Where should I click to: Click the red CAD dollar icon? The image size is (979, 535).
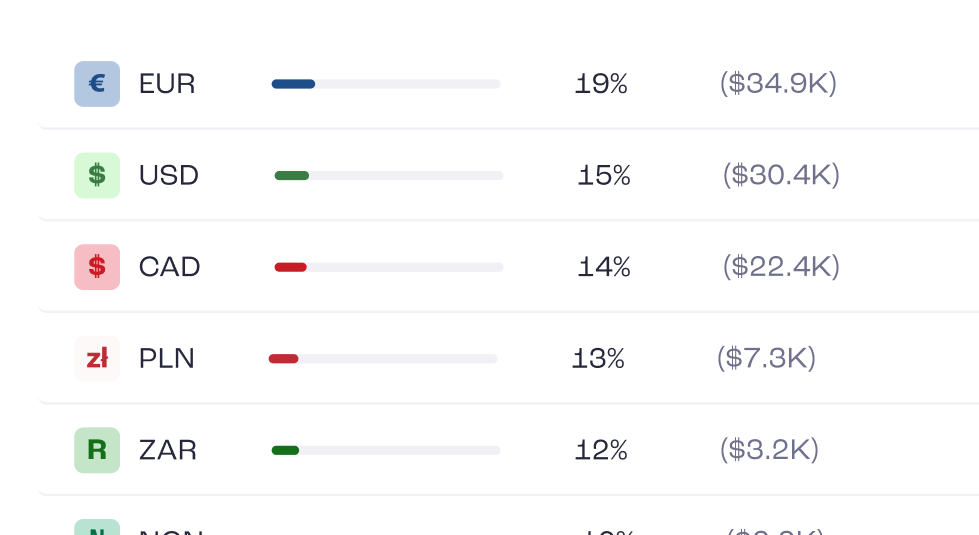click(97, 267)
